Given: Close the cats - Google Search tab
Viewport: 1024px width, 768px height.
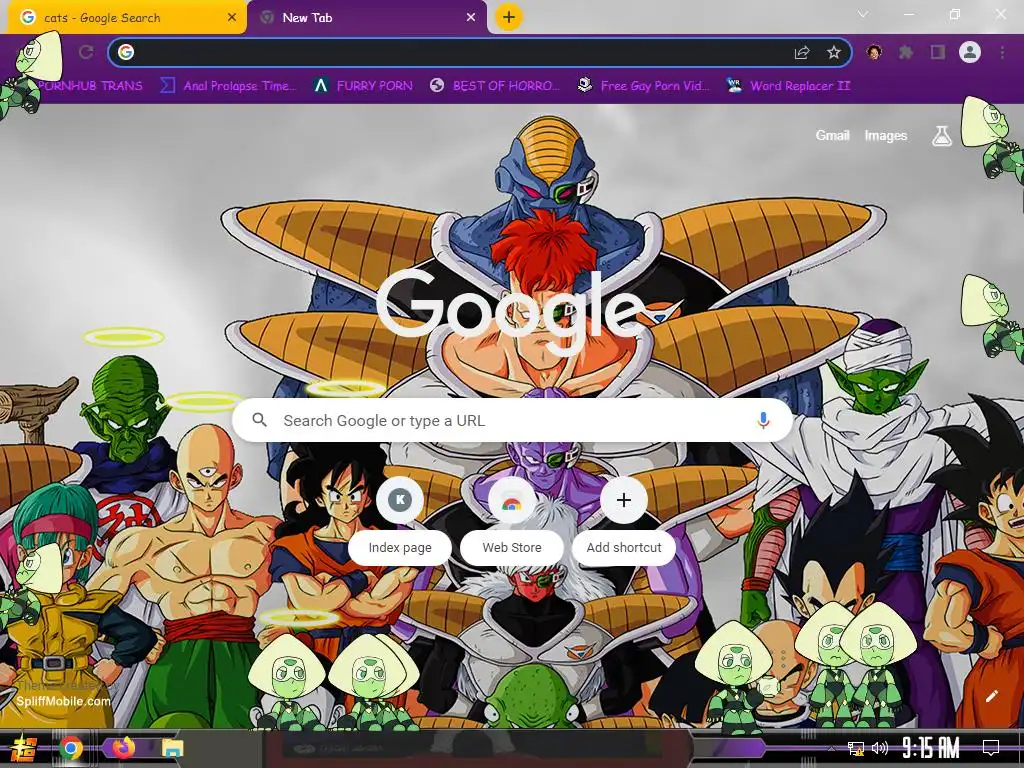Looking at the screenshot, I should 232,18.
